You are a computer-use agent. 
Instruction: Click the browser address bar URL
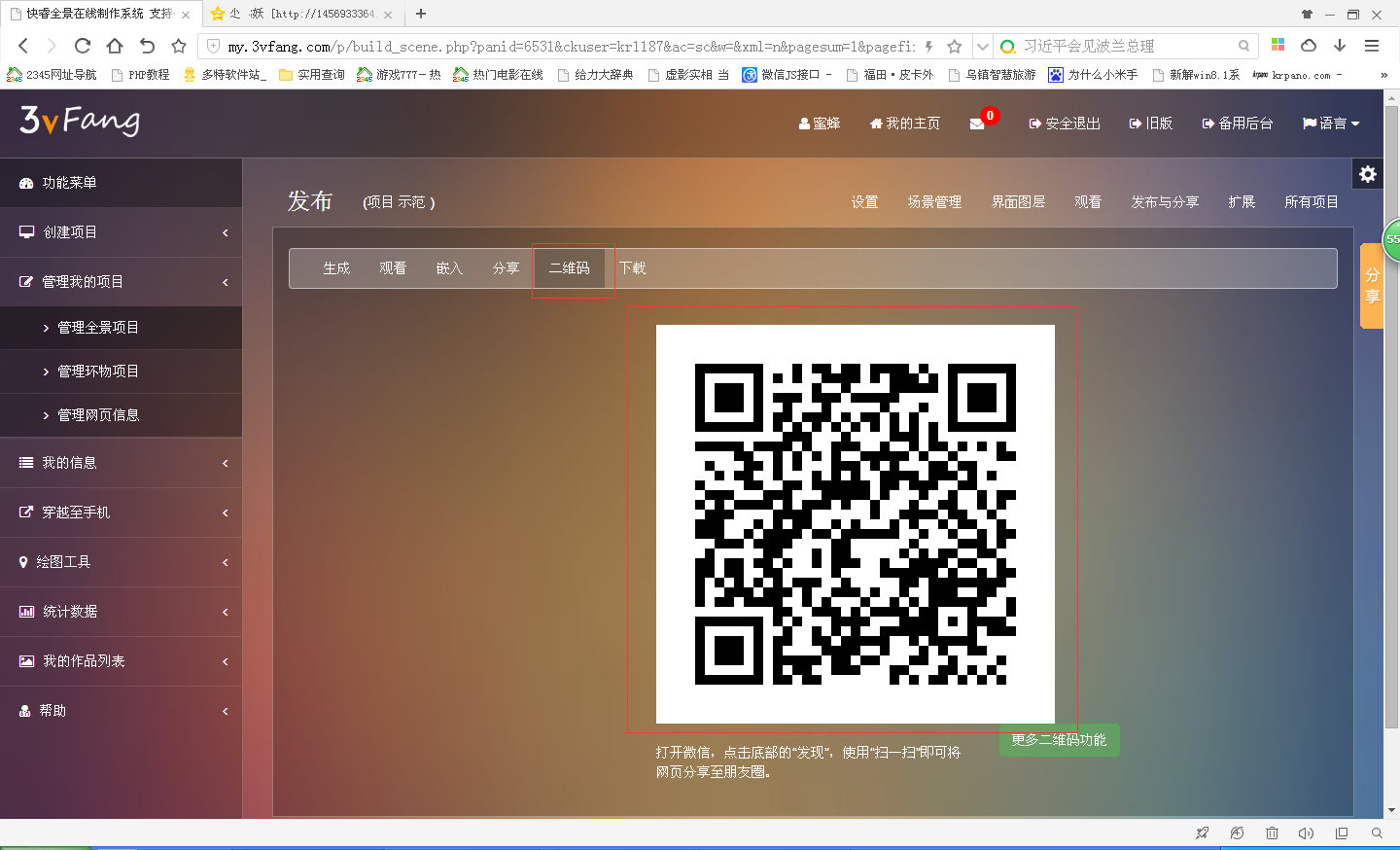coord(572,46)
